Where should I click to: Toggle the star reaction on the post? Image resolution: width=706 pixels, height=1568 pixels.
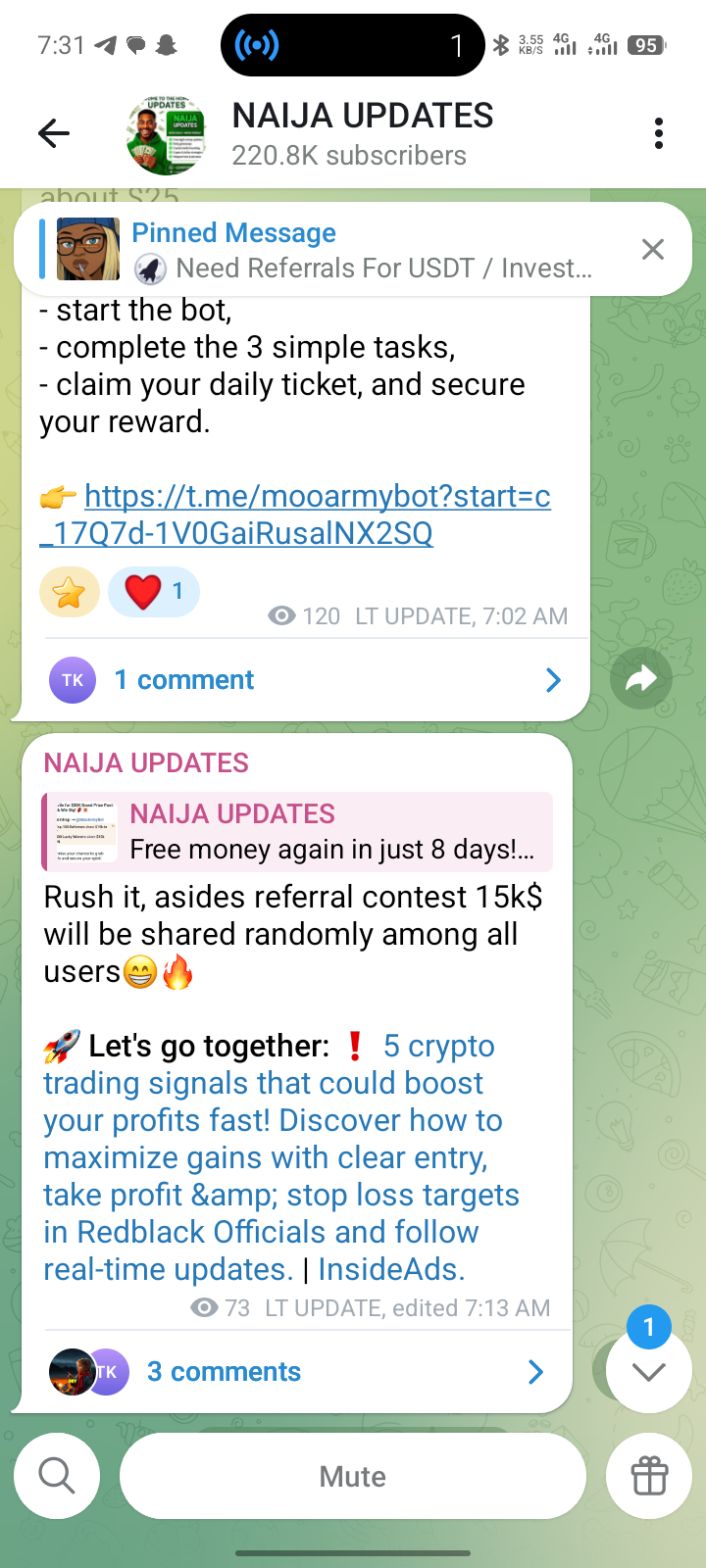tap(70, 592)
